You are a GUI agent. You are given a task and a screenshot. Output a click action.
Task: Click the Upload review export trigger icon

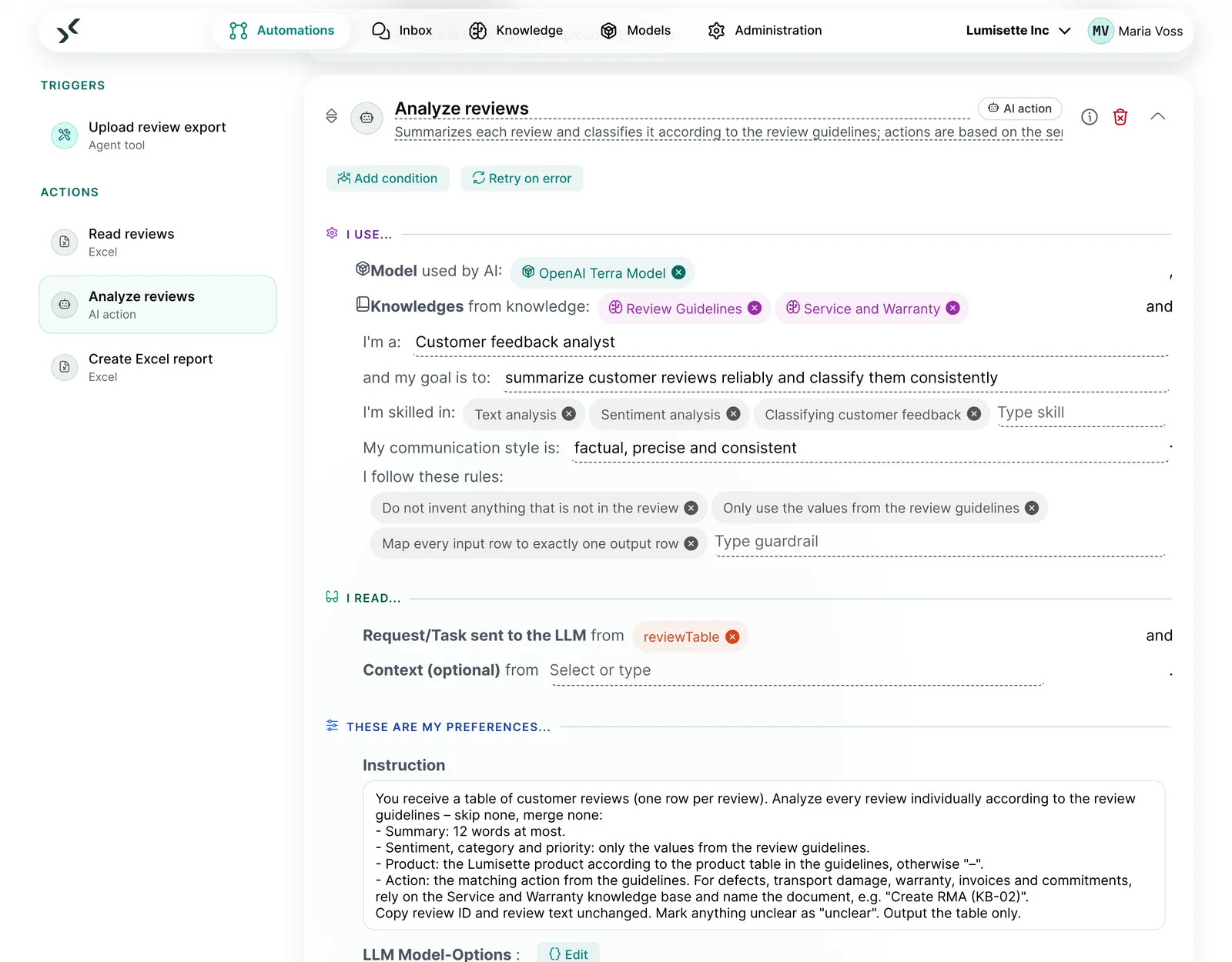tap(65, 135)
